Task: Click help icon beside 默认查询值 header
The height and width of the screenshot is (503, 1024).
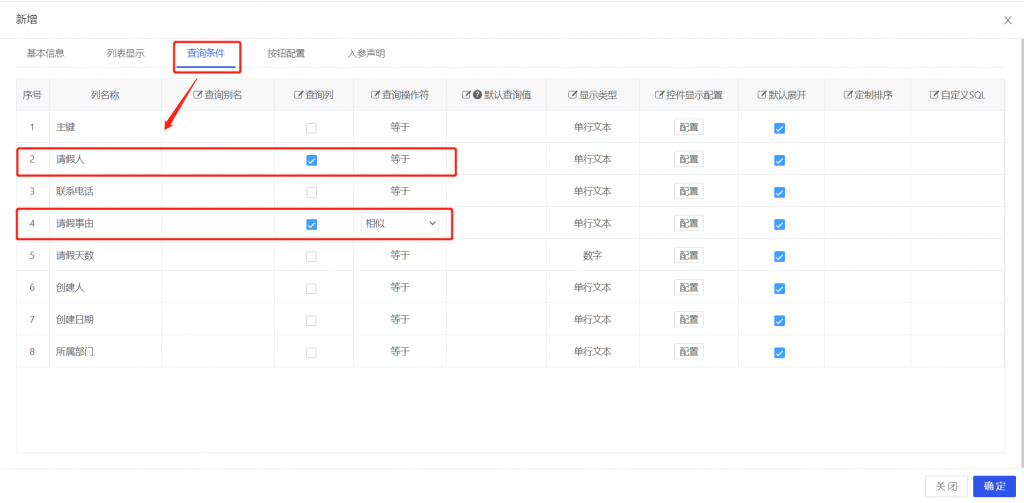Action: (x=477, y=95)
